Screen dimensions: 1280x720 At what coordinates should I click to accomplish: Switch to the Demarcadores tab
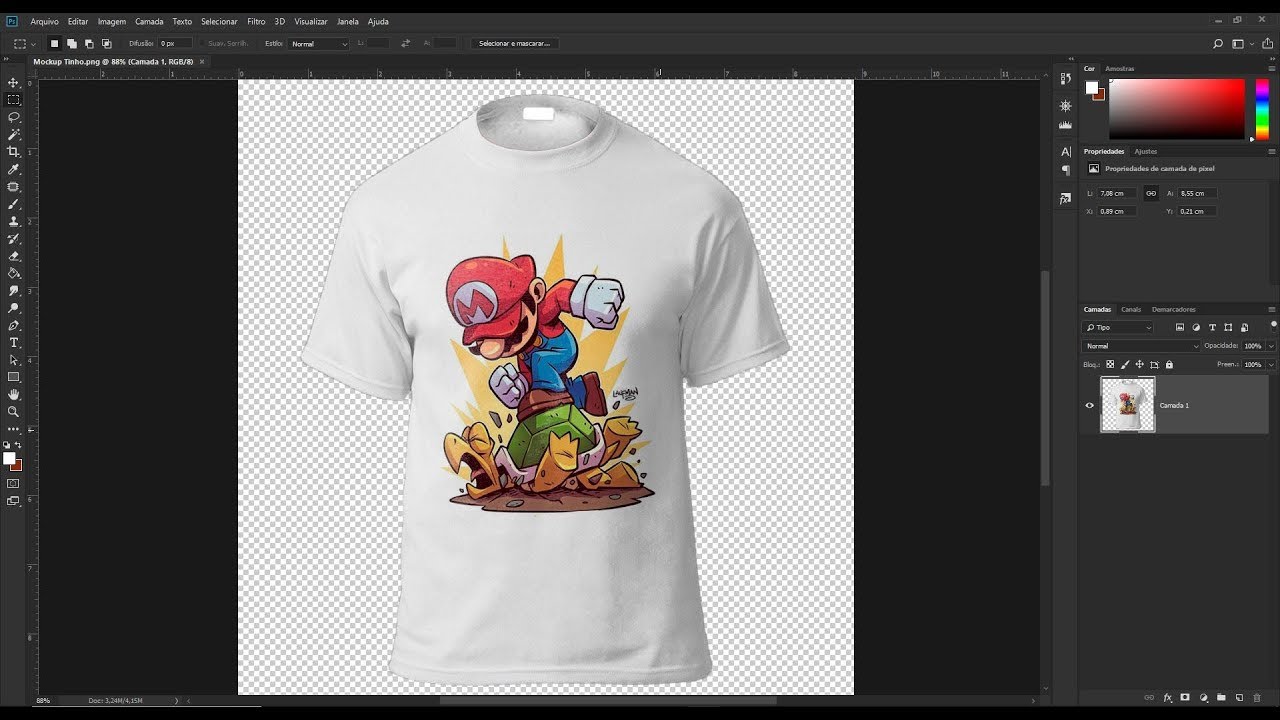[1174, 309]
